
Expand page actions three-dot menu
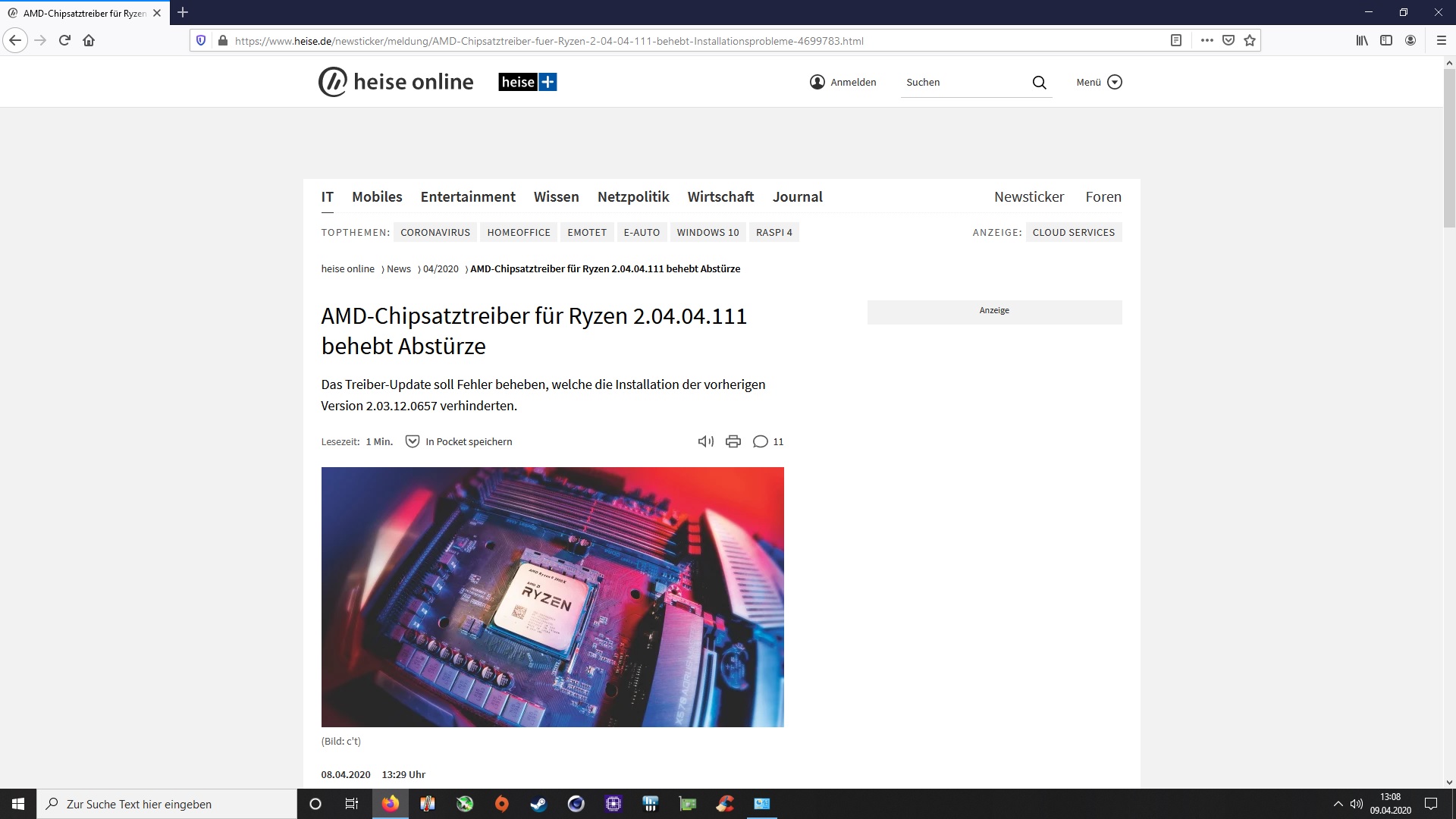pos(1207,40)
